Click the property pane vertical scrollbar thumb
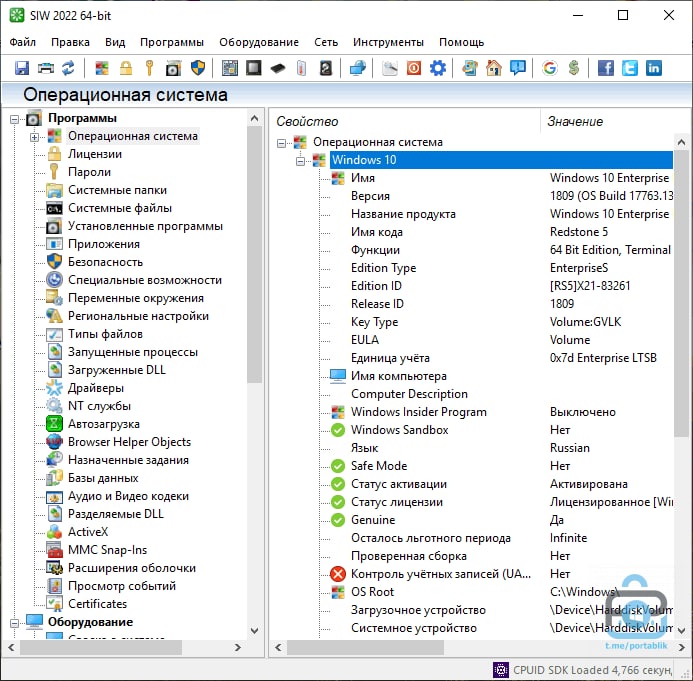 (681, 293)
